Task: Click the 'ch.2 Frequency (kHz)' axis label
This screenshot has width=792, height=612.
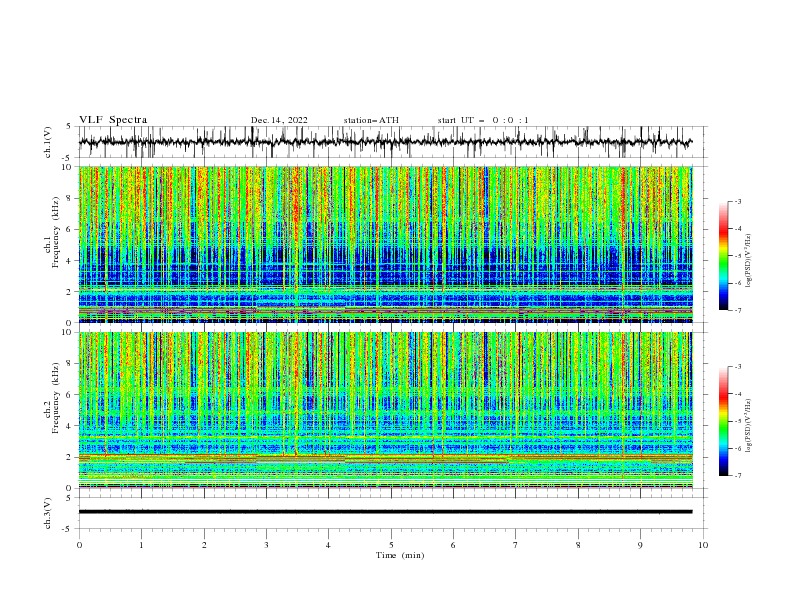Action: point(52,398)
